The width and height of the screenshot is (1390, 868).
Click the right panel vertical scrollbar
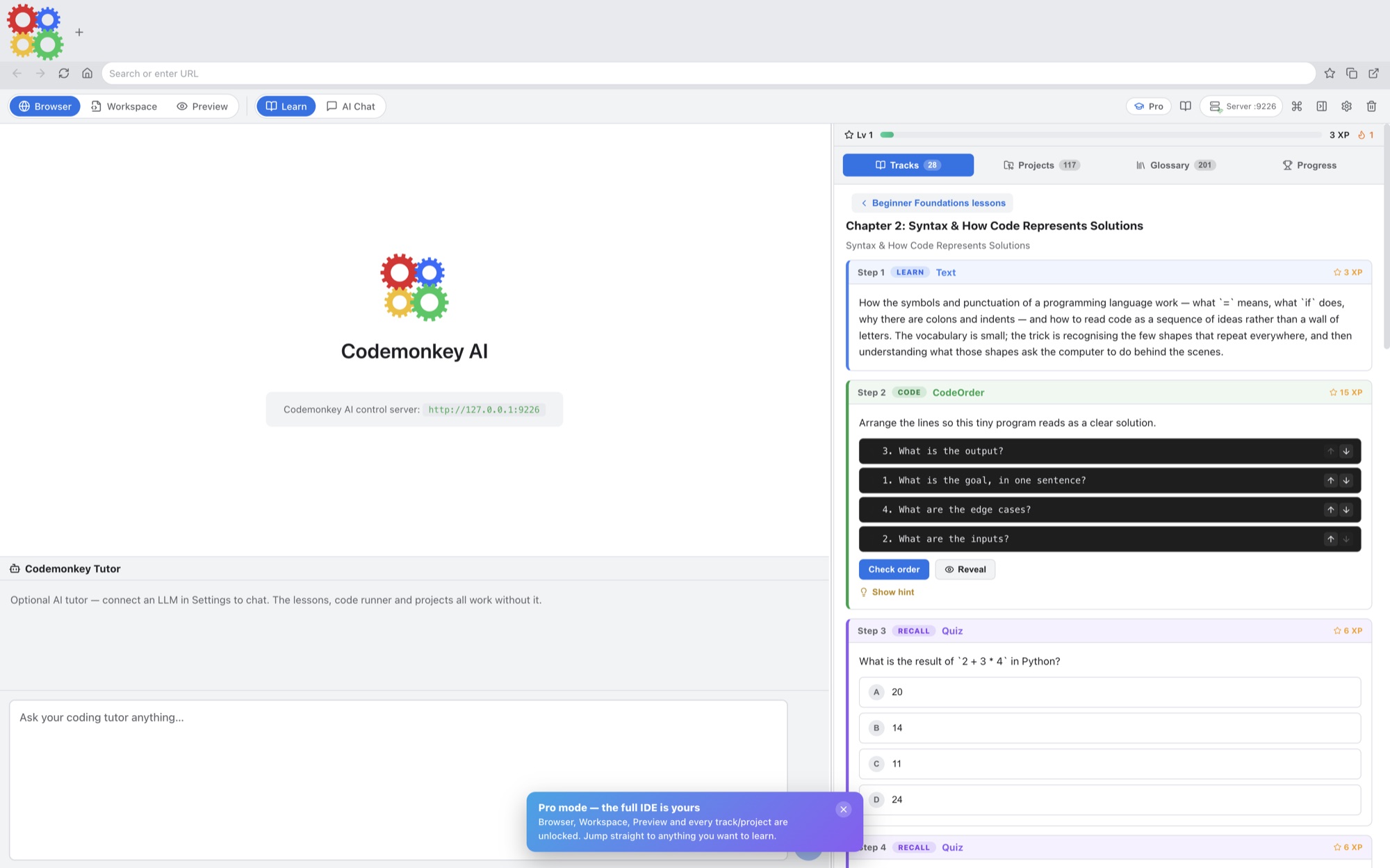[x=1386, y=236]
